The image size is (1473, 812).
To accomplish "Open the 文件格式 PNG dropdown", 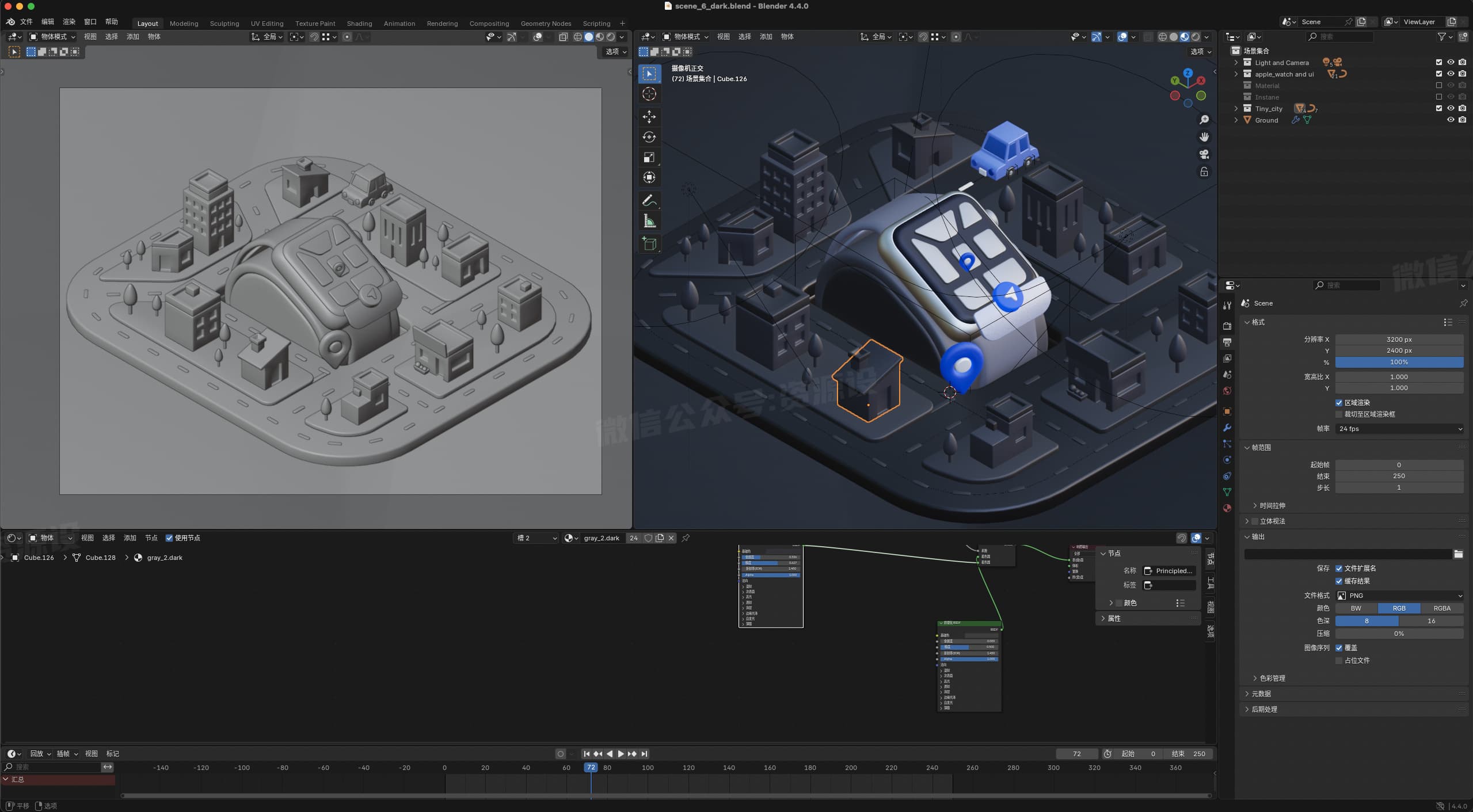I will [1399, 596].
